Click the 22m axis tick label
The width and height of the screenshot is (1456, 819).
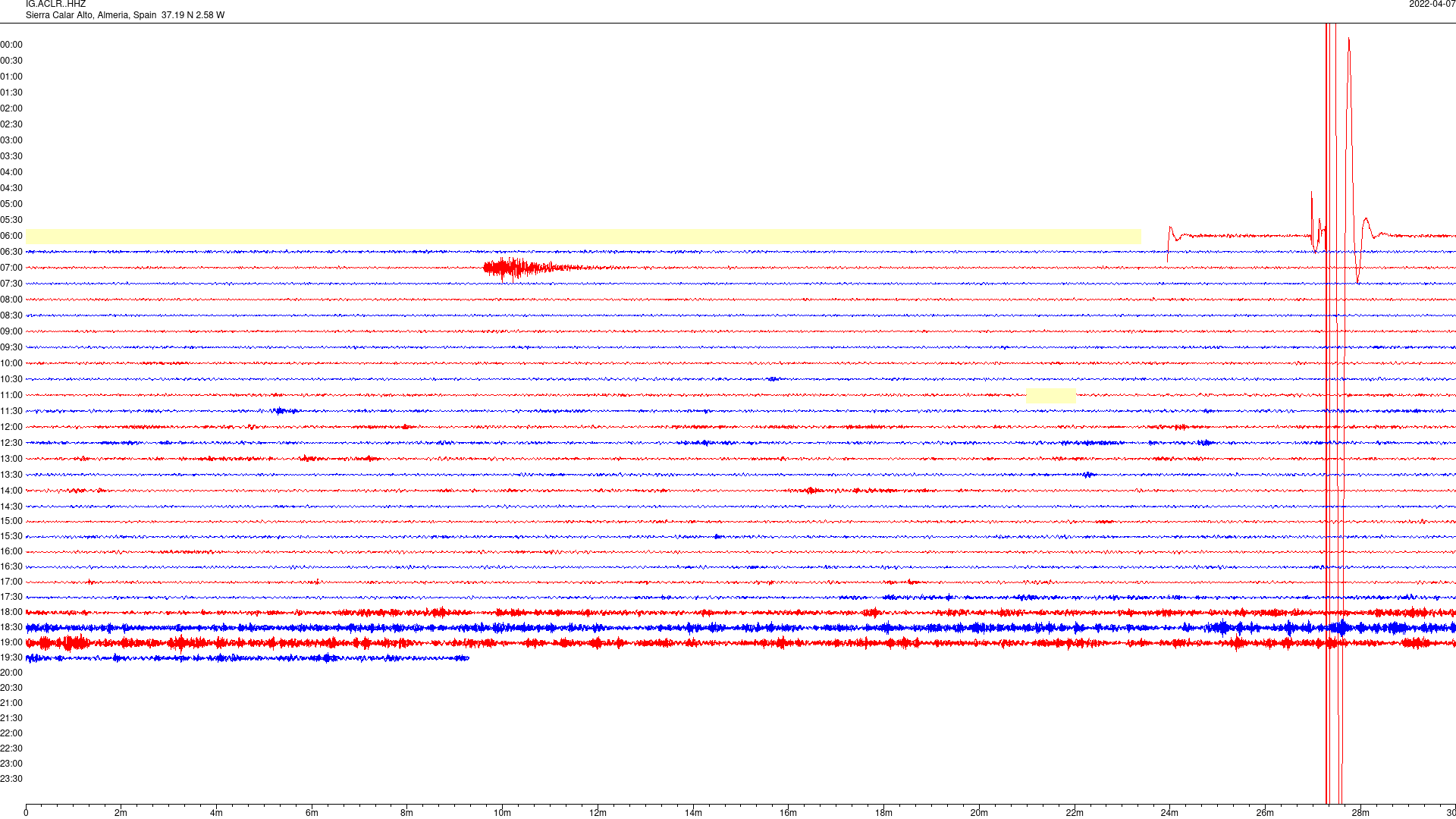(x=1075, y=813)
